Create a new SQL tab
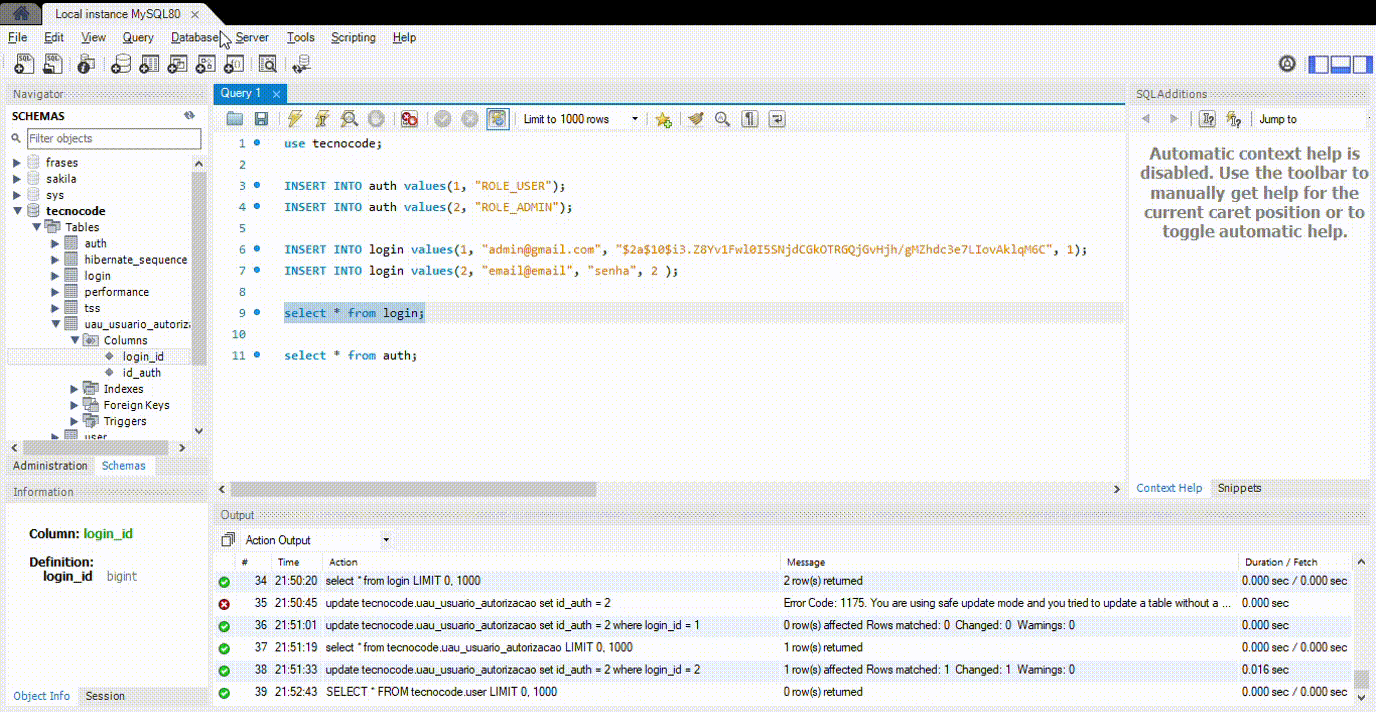Viewport: 1376px width, 712px height. click(24, 65)
